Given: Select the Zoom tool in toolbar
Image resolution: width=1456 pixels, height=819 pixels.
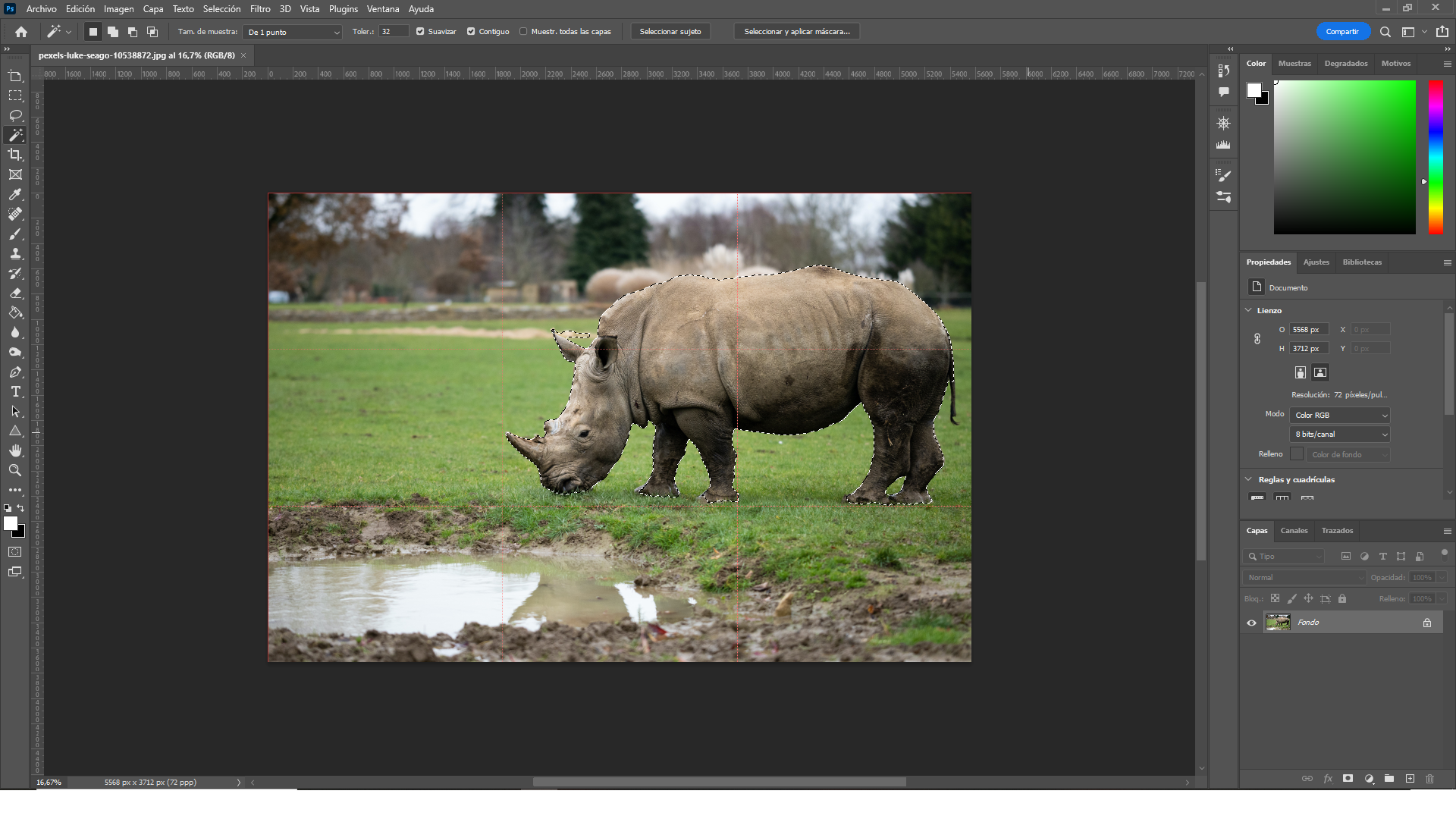Looking at the screenshot, I should click(15, 470).
